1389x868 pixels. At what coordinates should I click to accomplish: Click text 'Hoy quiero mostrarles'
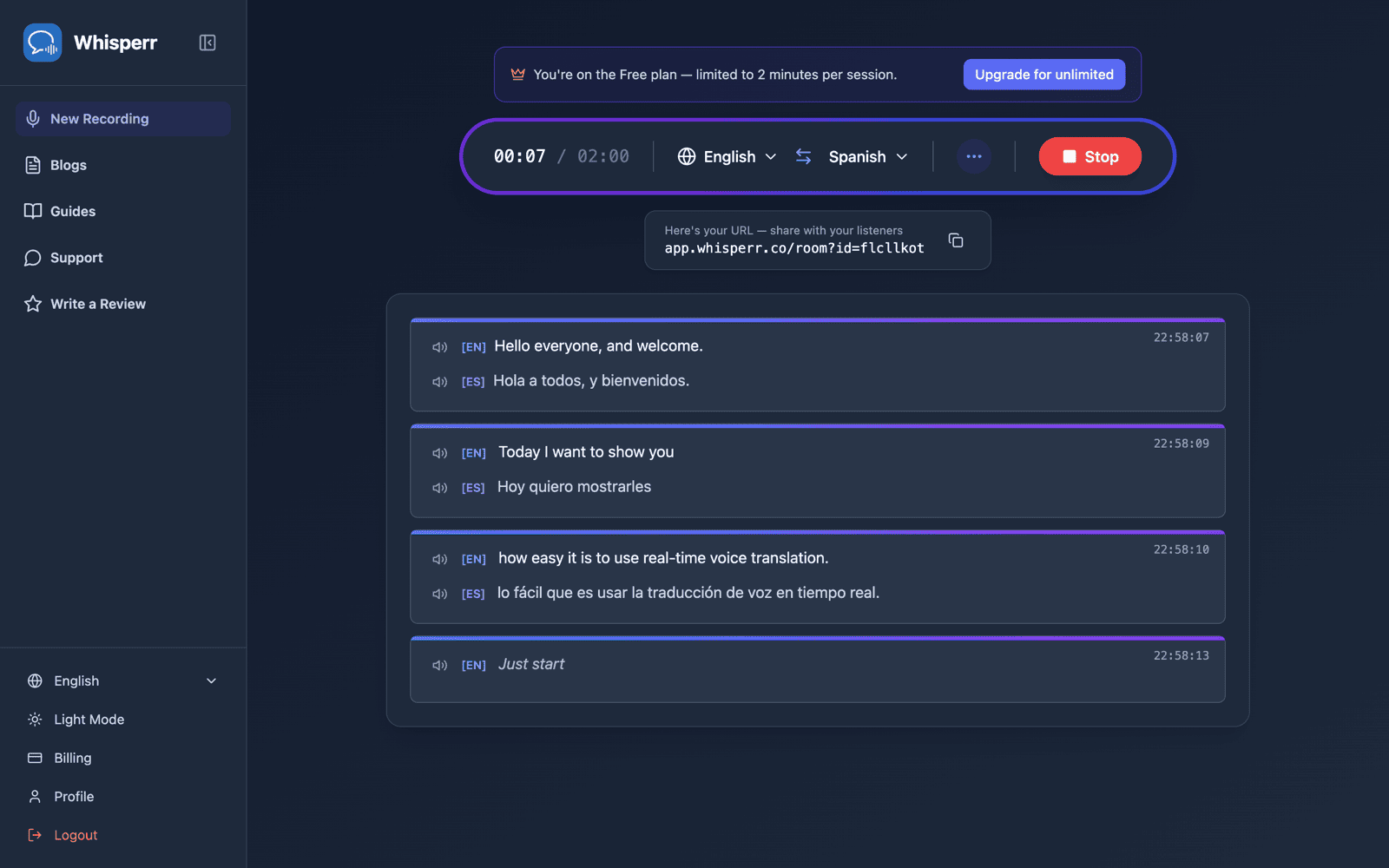[x=574, y=487]
